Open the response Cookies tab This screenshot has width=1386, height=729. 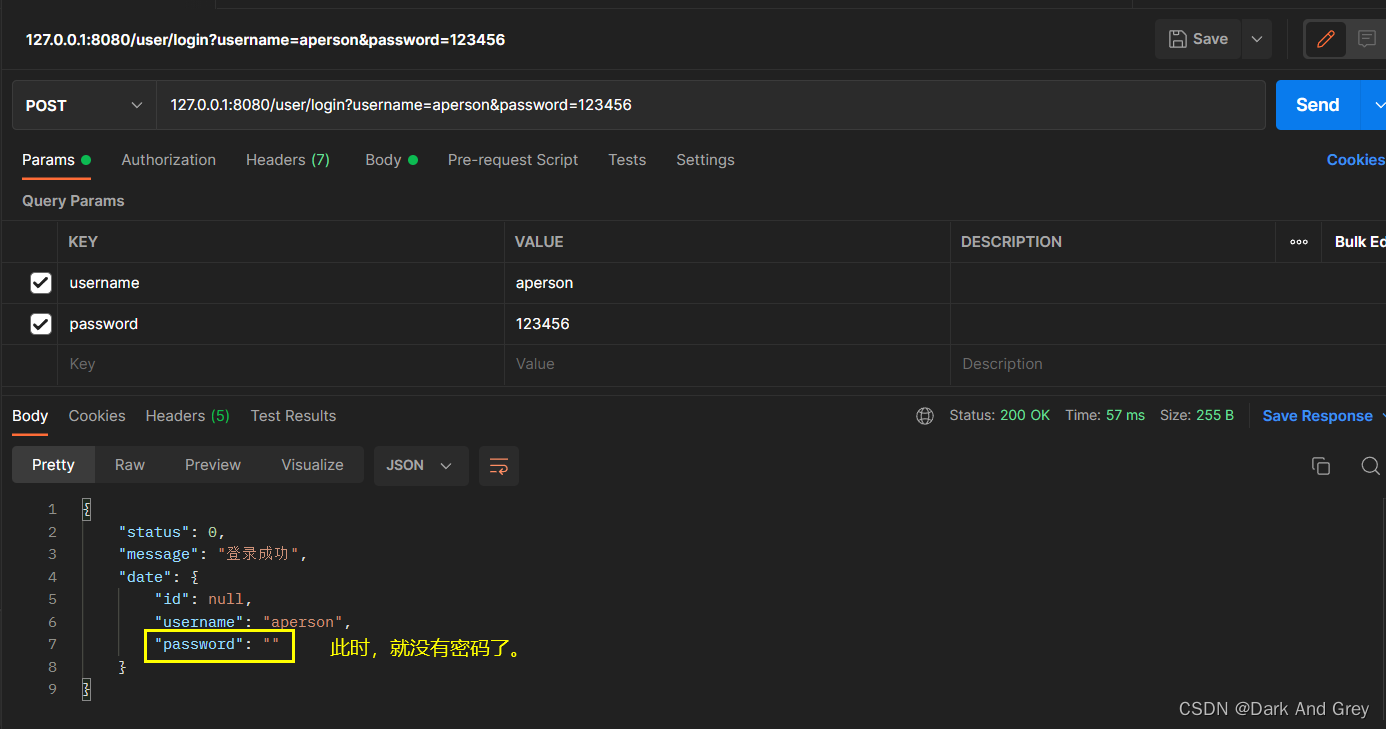point(97,416)
